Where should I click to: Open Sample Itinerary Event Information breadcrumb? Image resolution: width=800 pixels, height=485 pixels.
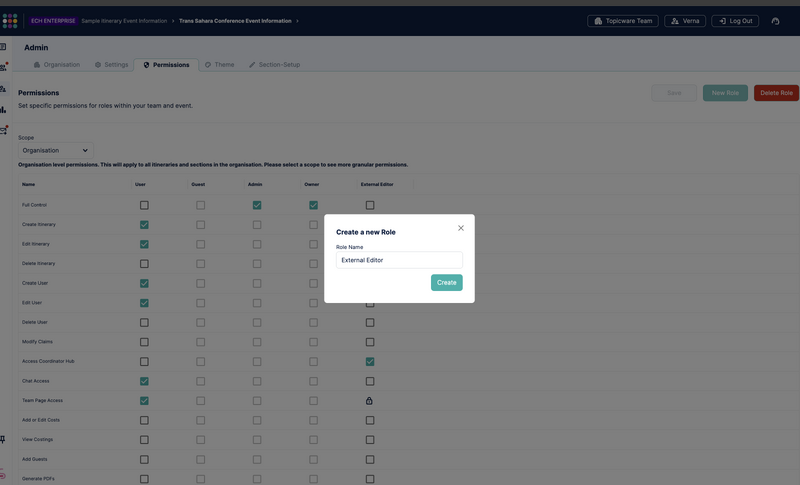point(124,21)
